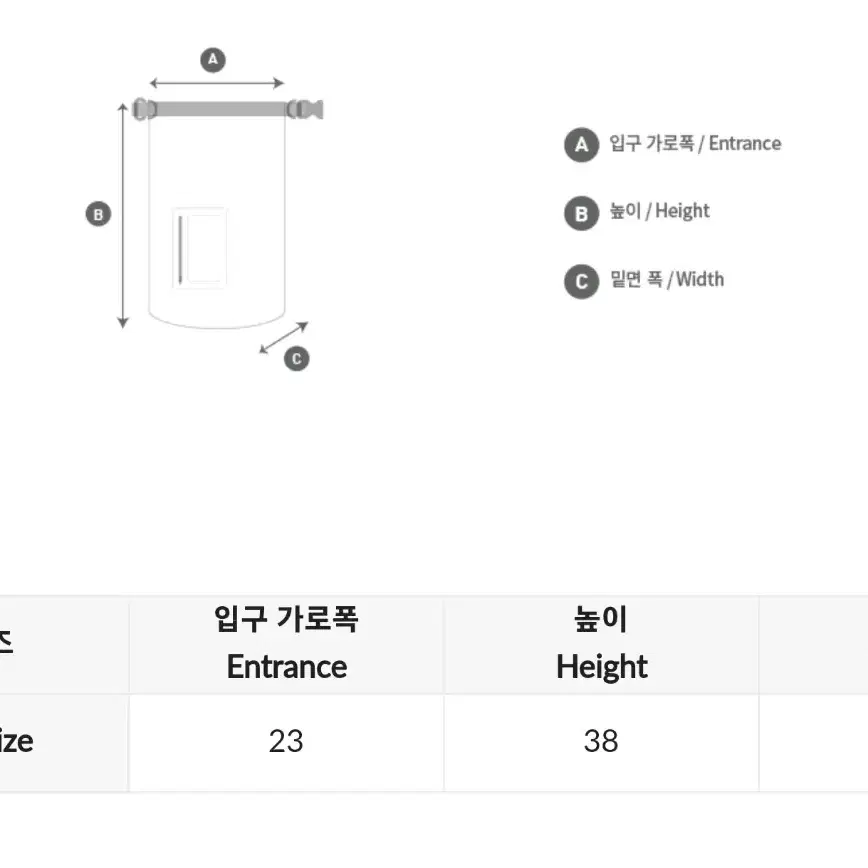Viewport: 868px width, 868px height.
Task: Click the height value 38 cell
Action: click(x=601, y=743)
